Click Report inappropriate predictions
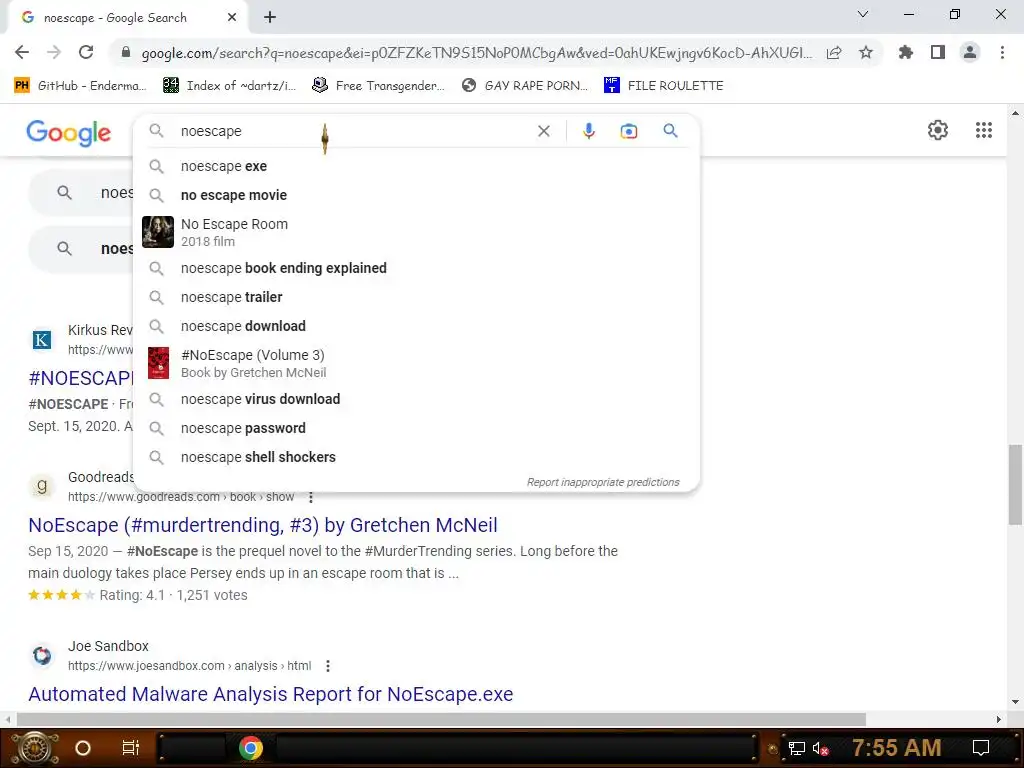Viewport: 1024px width, 768px height. (603, 483)
